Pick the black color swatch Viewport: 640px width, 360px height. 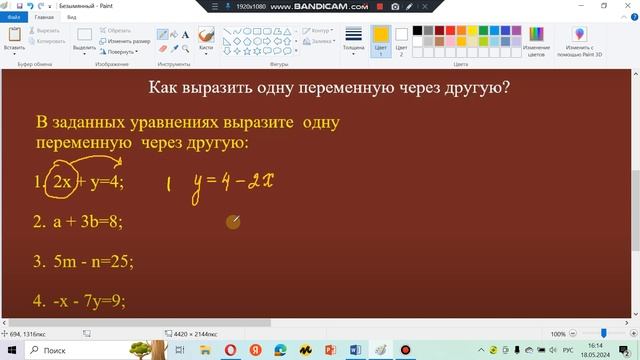point(417,31)
